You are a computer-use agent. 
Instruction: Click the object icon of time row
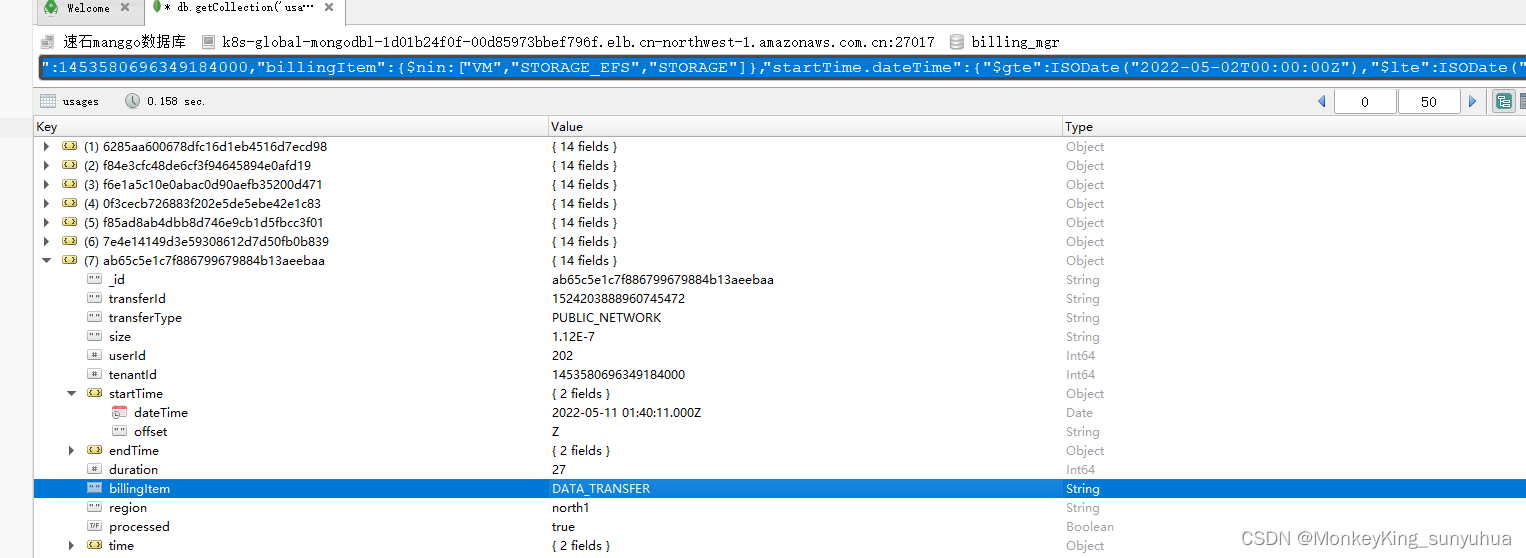coord(94,545)
